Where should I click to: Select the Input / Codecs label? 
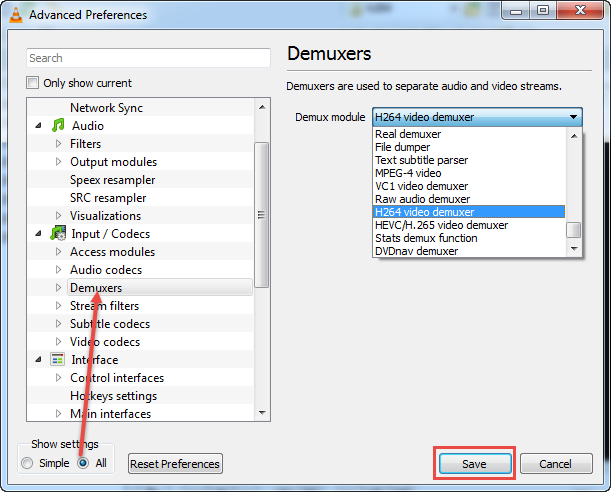pyautogui.click(x=111, y=234)
